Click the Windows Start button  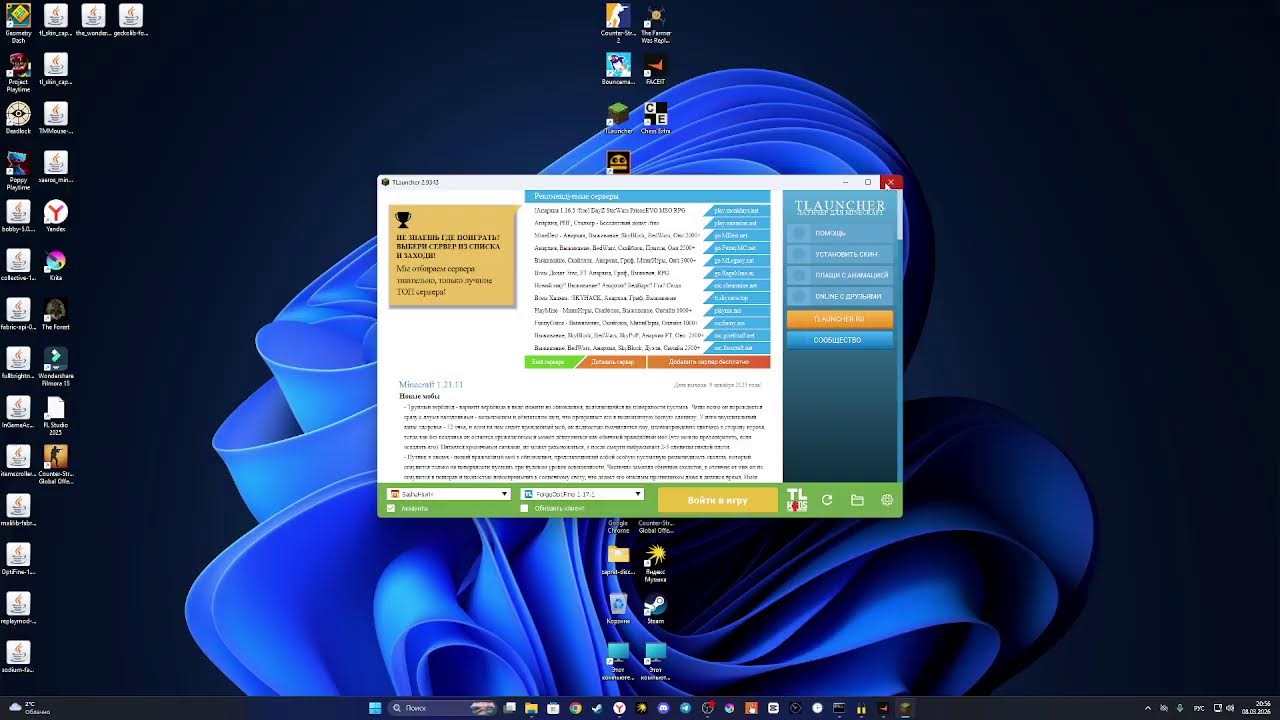375,708
